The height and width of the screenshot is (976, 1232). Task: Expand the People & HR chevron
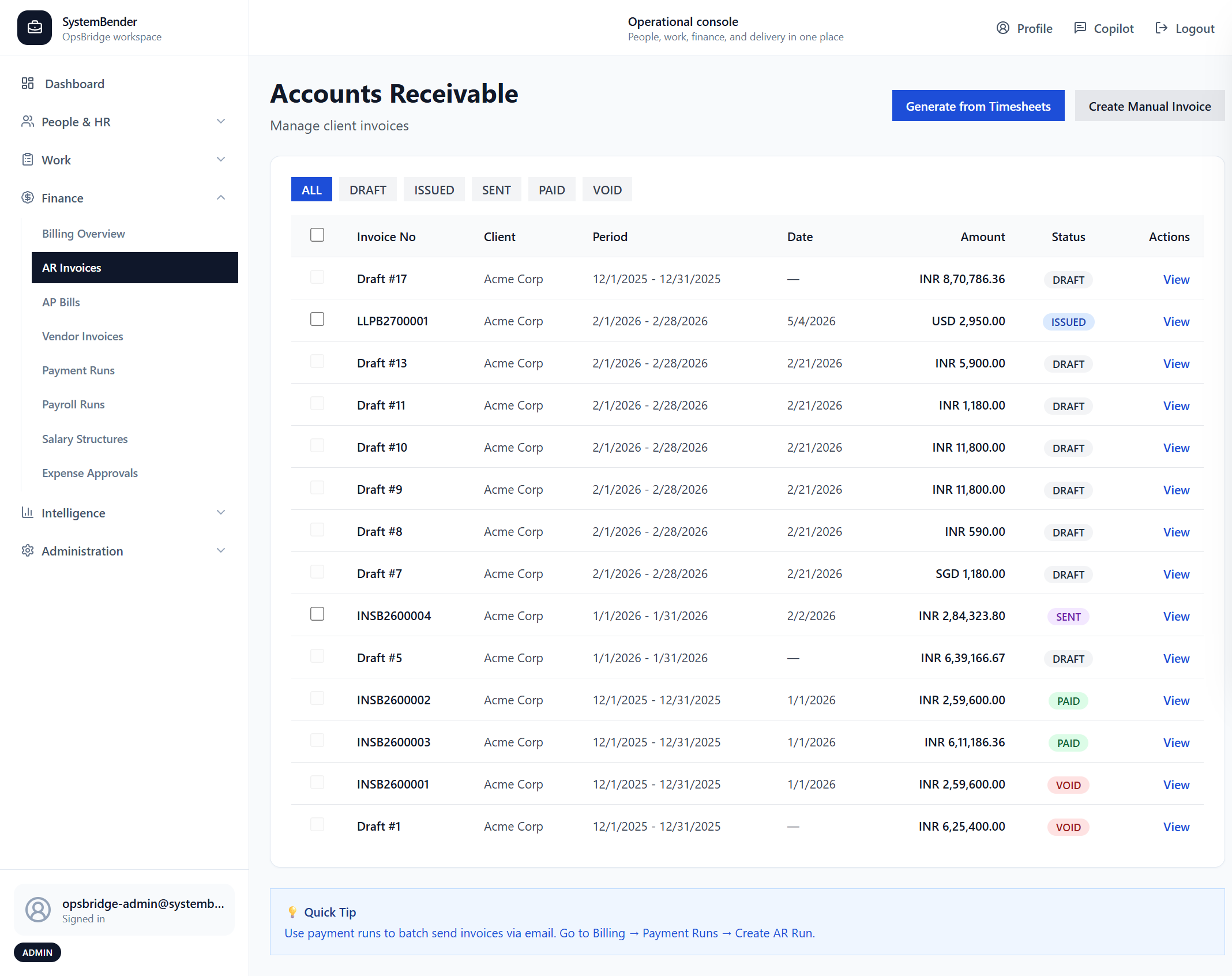[221, 121]
